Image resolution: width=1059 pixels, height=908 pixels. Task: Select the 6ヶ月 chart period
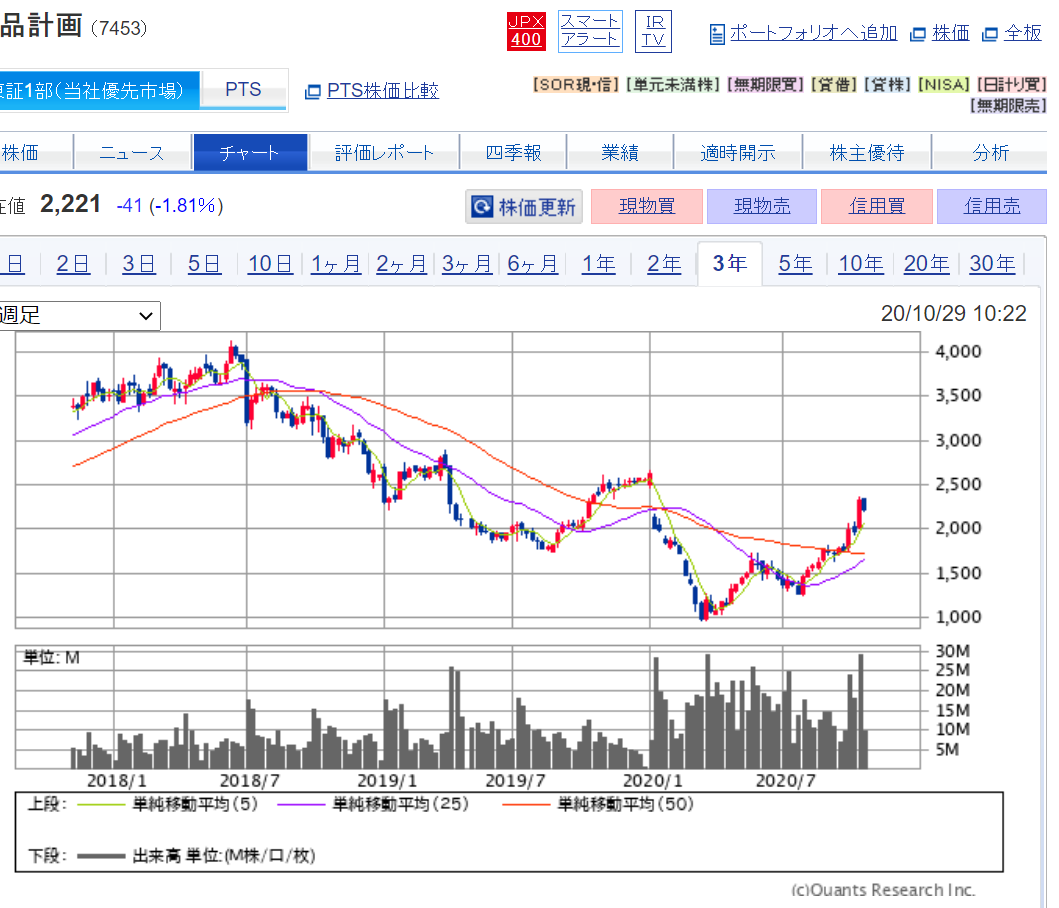click(x=532, y=263)
